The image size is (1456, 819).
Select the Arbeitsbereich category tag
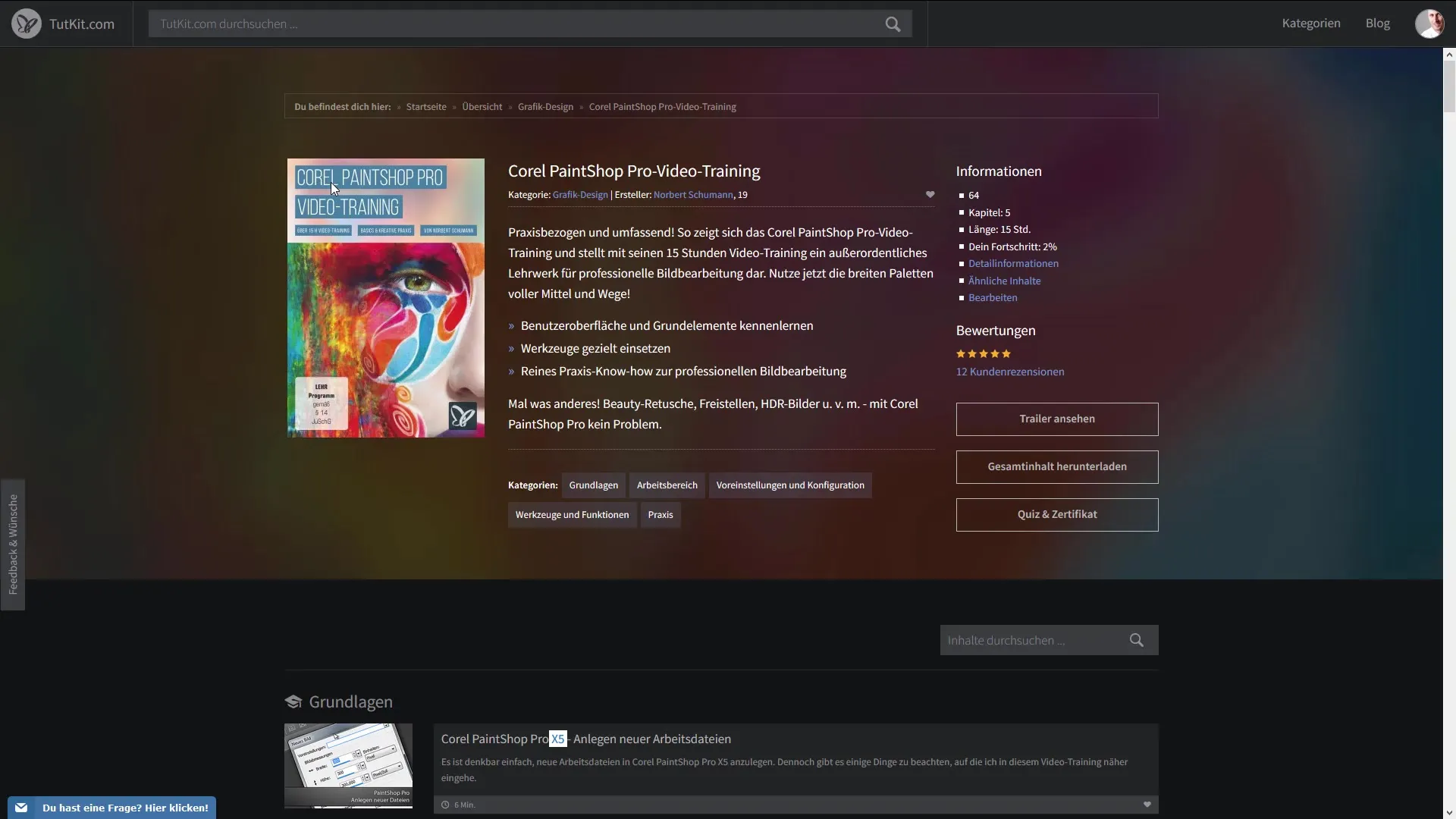[x=667, y=485]
